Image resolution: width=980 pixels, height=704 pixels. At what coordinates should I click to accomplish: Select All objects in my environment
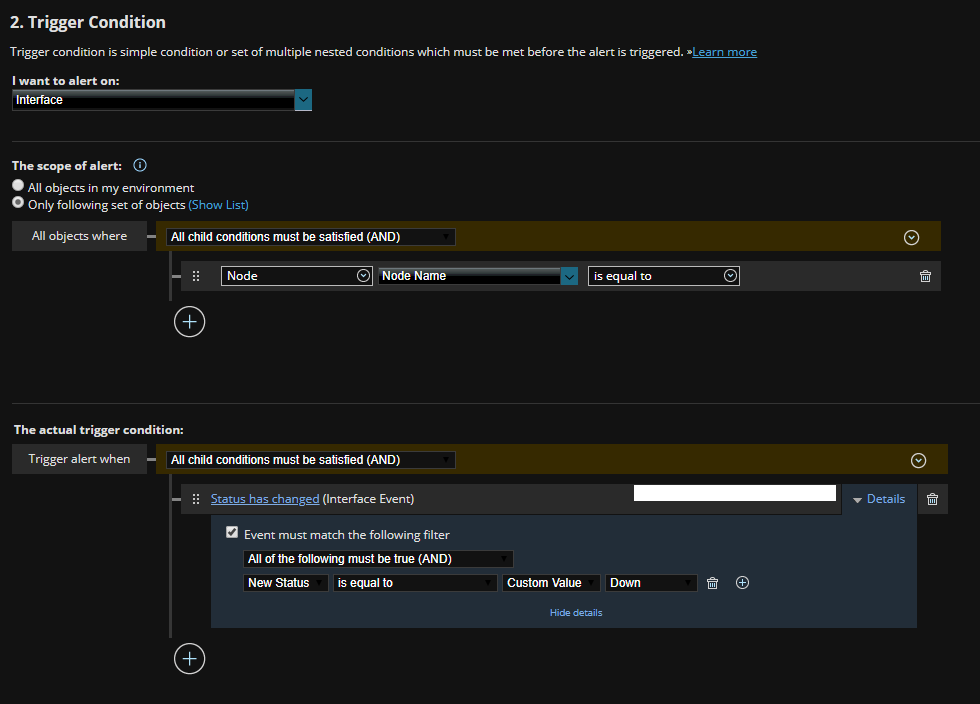pyautogui.click(x=19, y=187)
